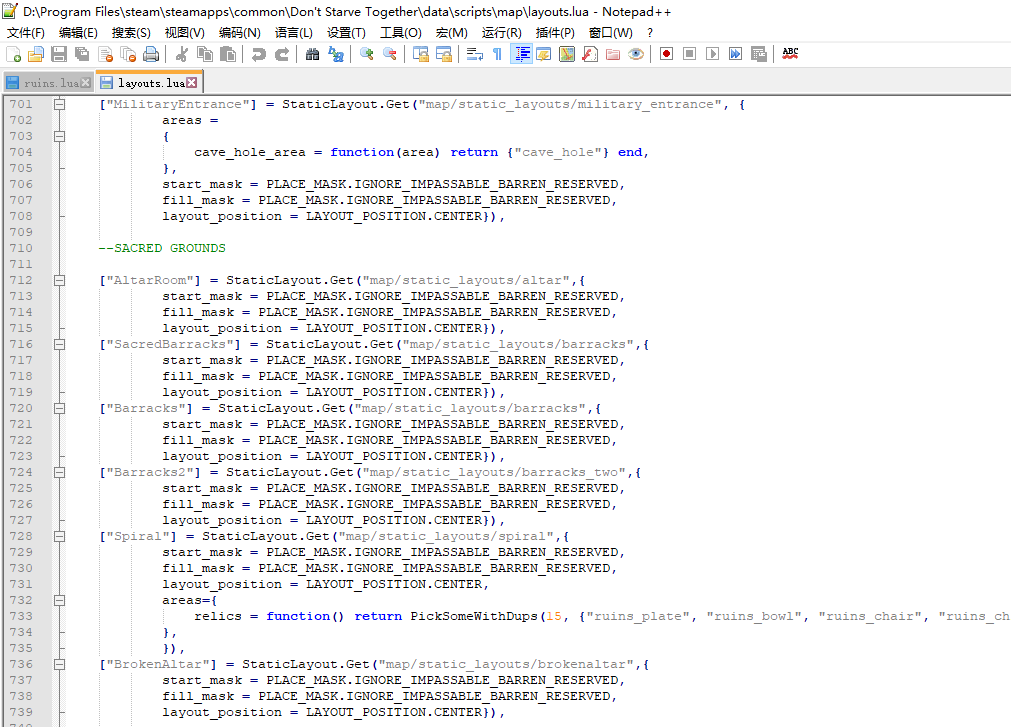The width and height of the screenshot is (1011, 727).
Task: Open Find with the binoculars icon
Action: click(312, 54)
